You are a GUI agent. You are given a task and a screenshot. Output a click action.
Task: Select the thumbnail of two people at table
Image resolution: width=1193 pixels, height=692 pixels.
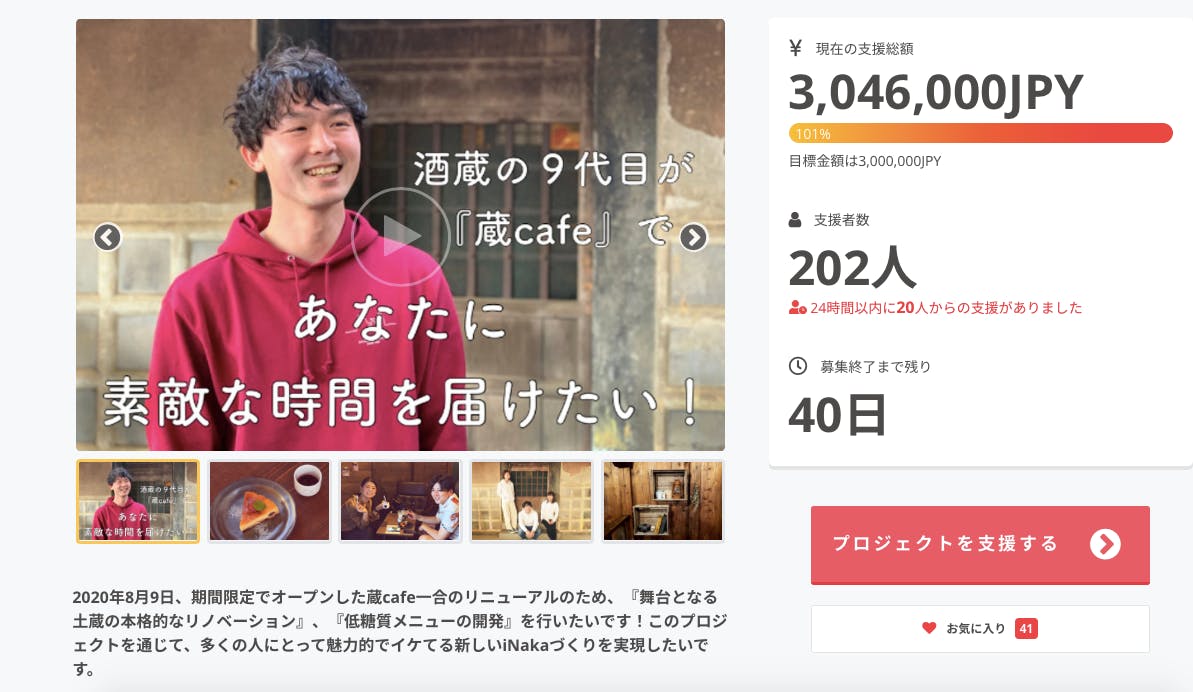[400, 501]
